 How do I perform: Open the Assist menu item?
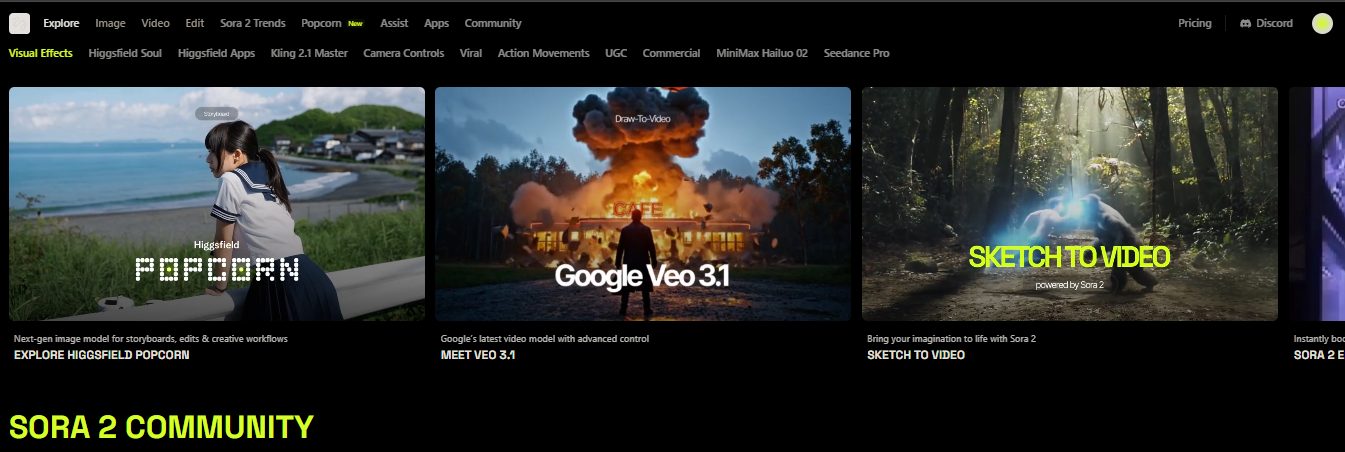pyautogui.click(x=394, y=23)
